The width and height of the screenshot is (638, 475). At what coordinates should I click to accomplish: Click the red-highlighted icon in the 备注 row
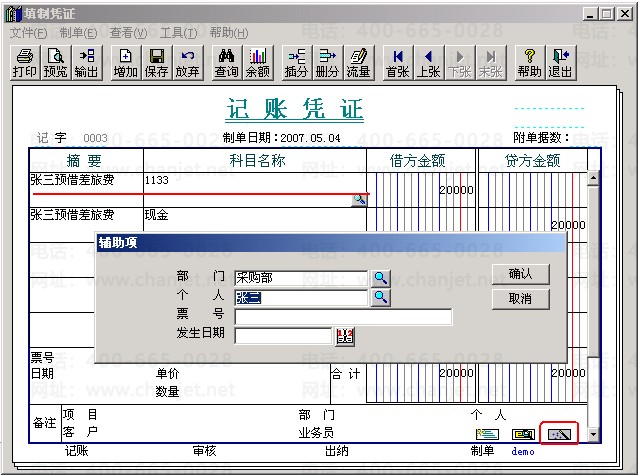(x=559, y=434)
